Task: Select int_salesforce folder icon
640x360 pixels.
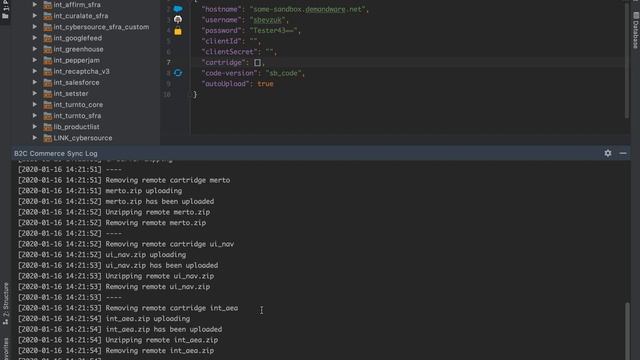Action: (47, 82)
